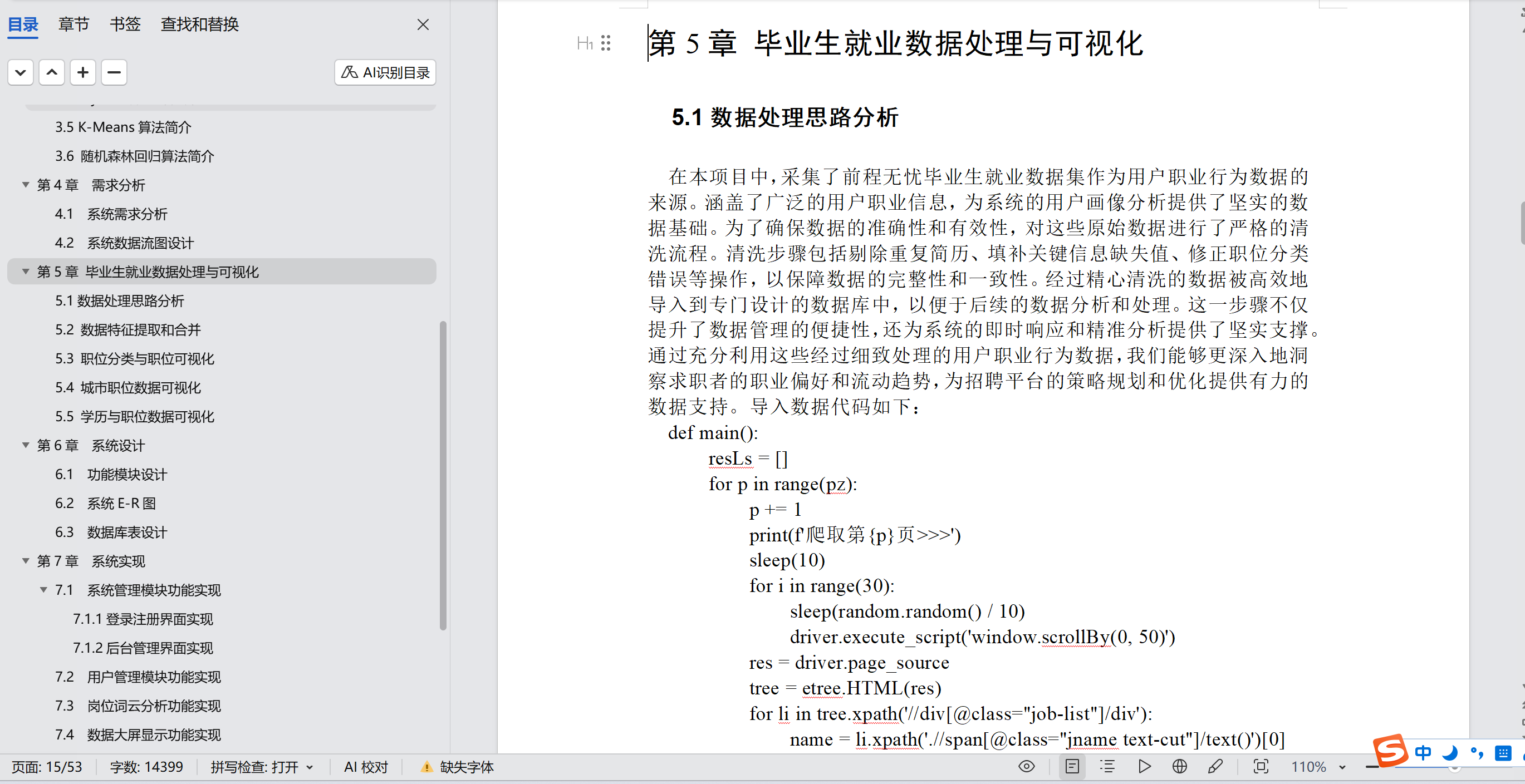Viewport: 1525px width, 784px height.
Task: Jump to 5.5 学历与职位数据可视化
Action: (x=134, y=417)
